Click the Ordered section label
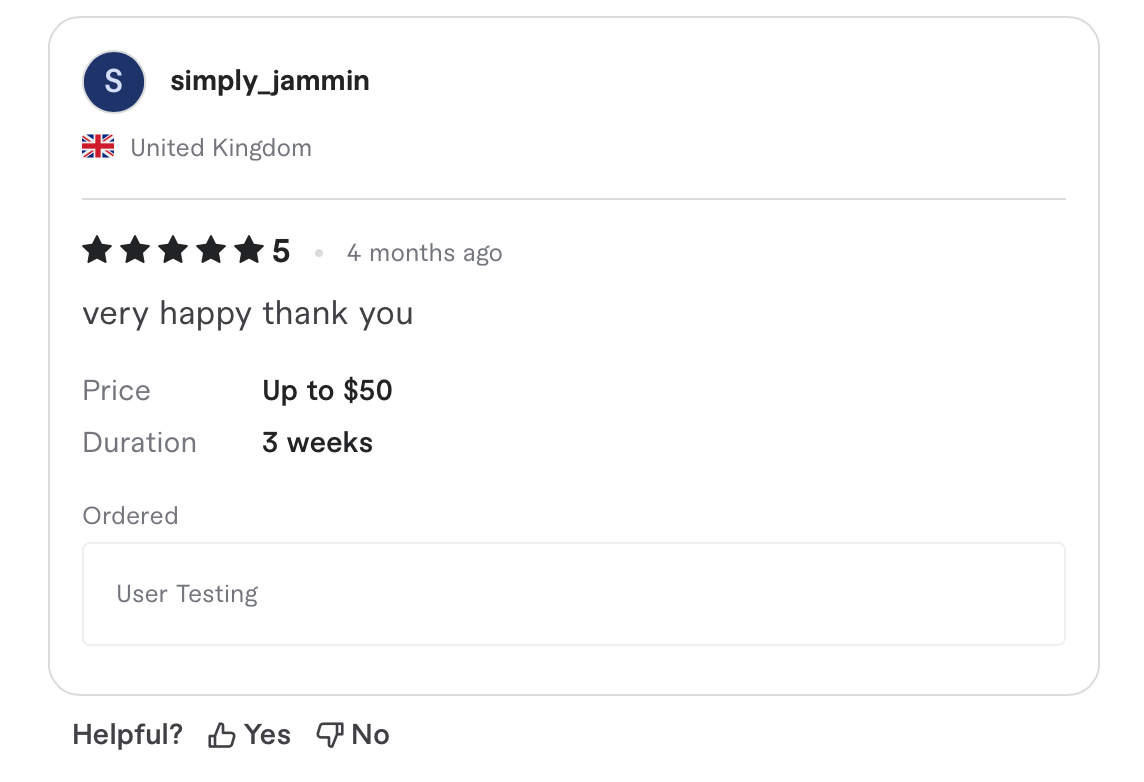Screen dimensions: 1144x782 click(x=130, y=515)
